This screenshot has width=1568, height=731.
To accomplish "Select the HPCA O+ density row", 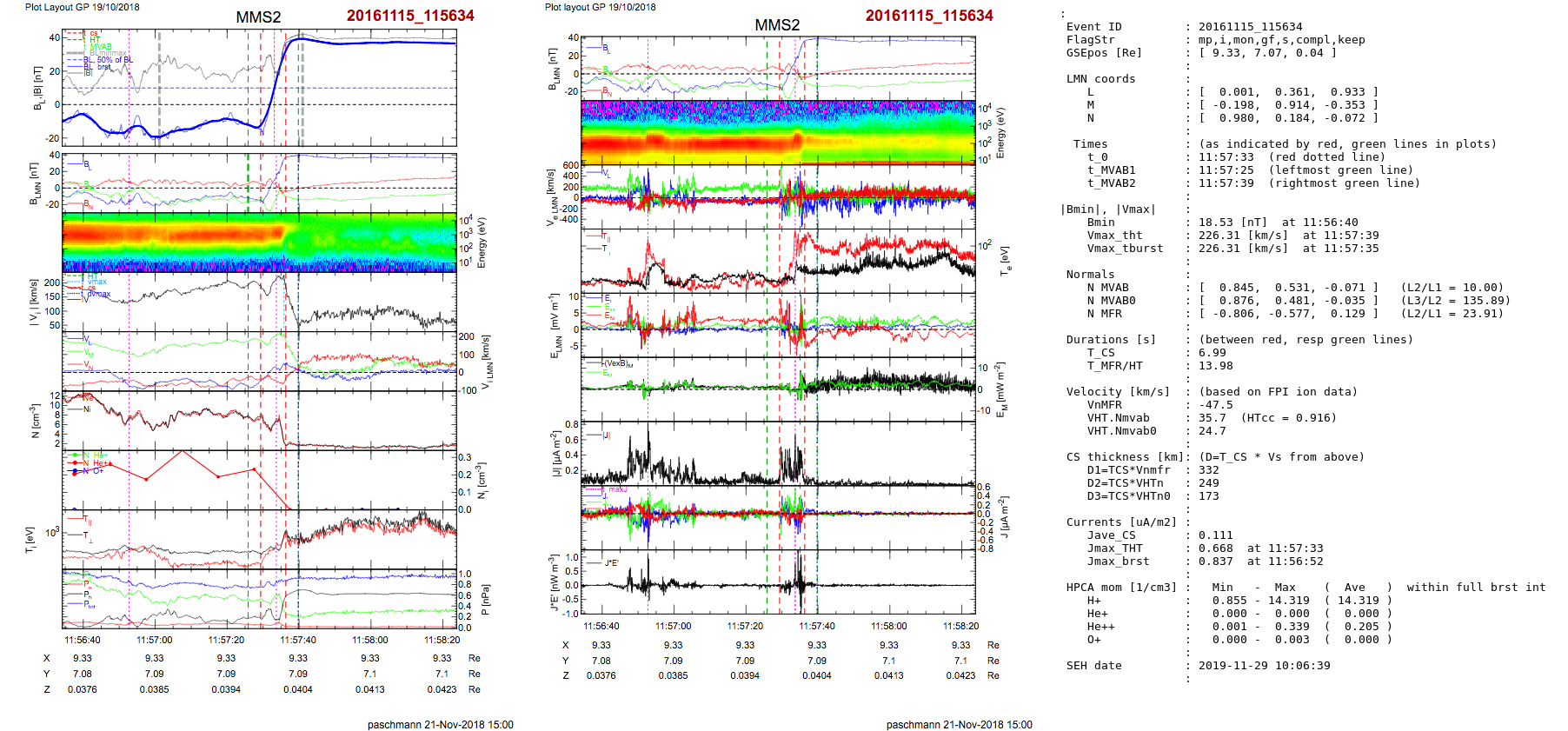I will pyautogui.click(x=1239, y=640).
